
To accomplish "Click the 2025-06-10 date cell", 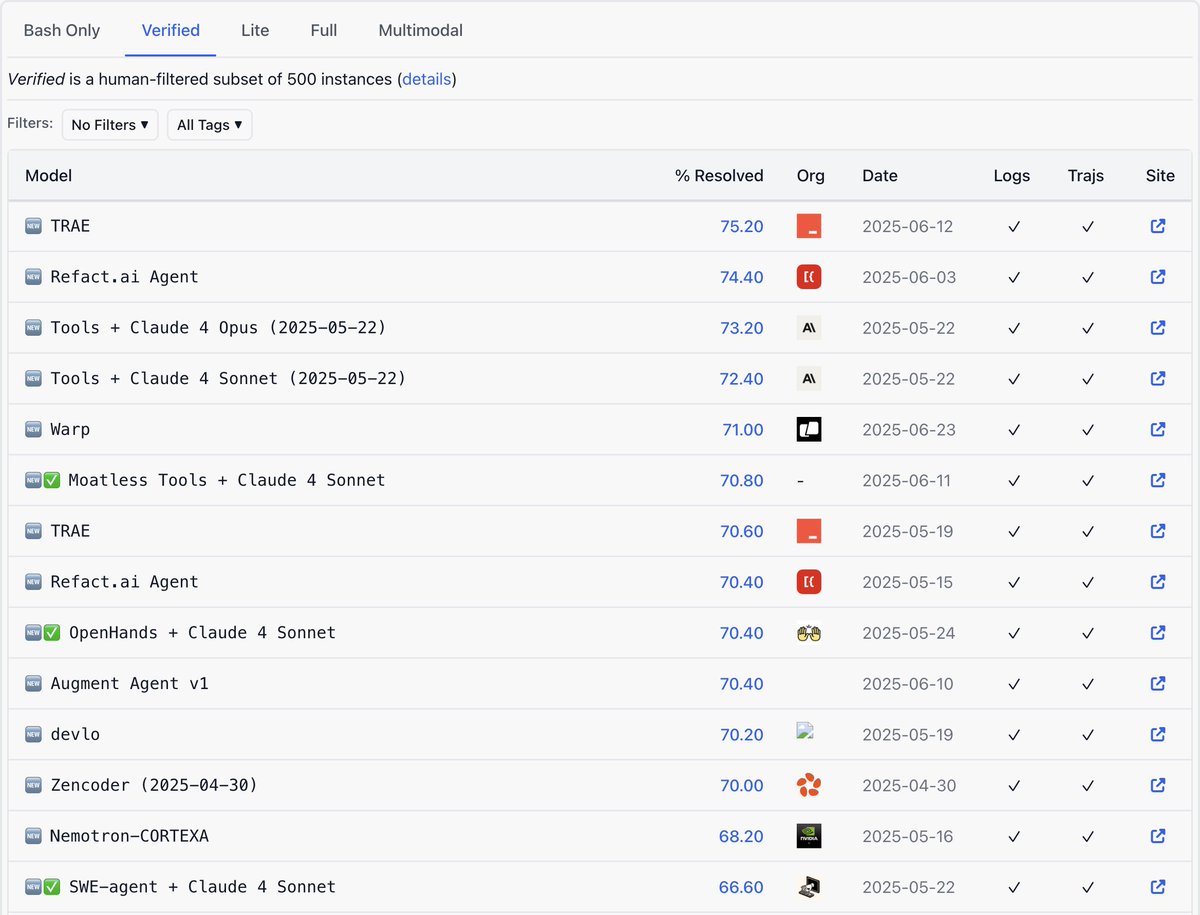I will 908,684.
